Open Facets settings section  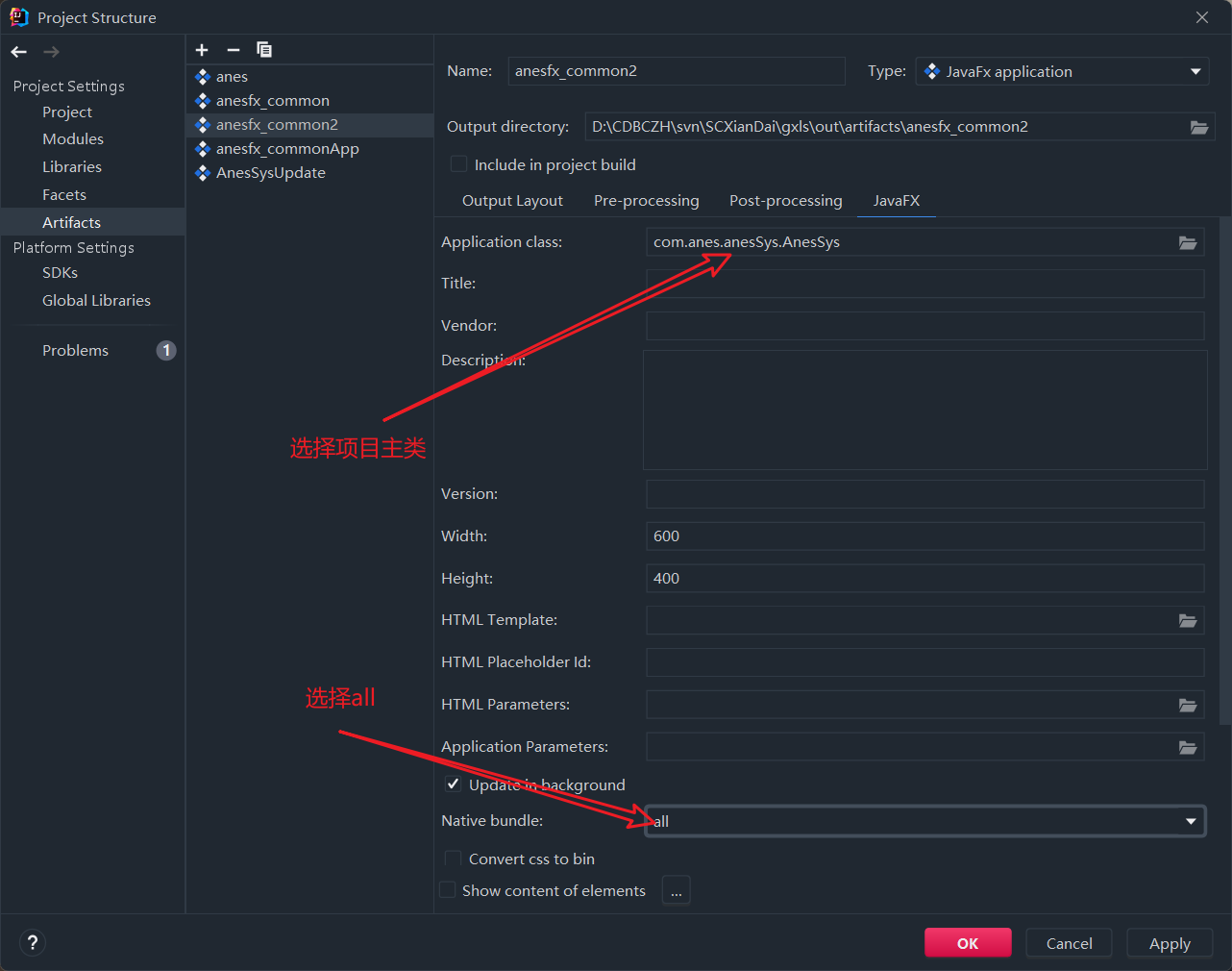click(x=64, y=194)
